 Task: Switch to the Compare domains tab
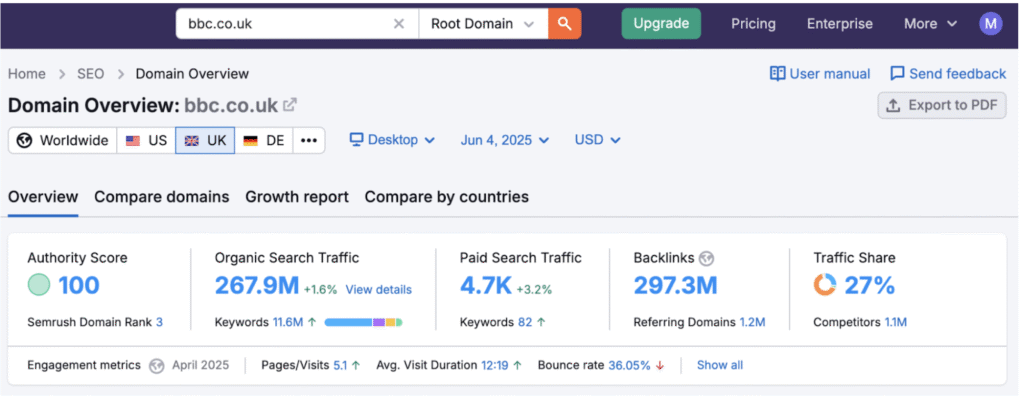[162, 197]
